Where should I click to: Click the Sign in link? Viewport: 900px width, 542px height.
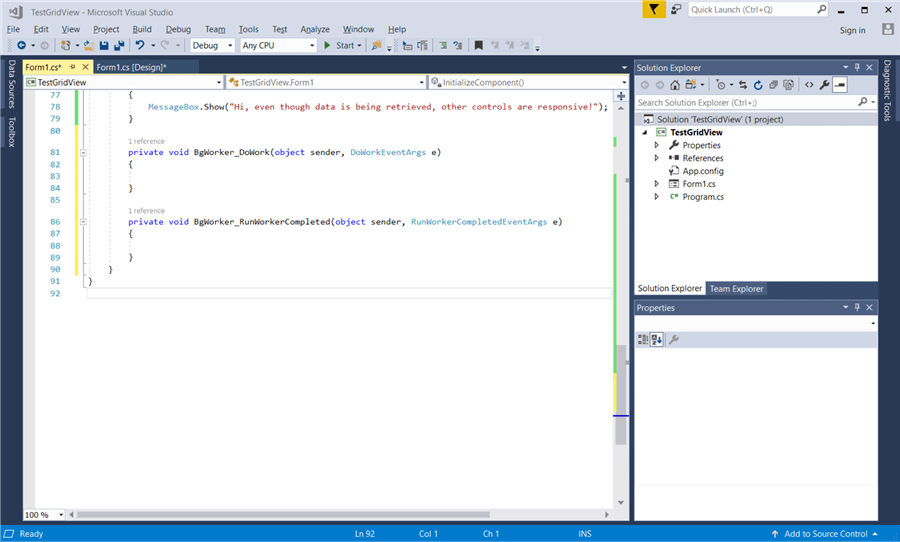pos(852,30)
